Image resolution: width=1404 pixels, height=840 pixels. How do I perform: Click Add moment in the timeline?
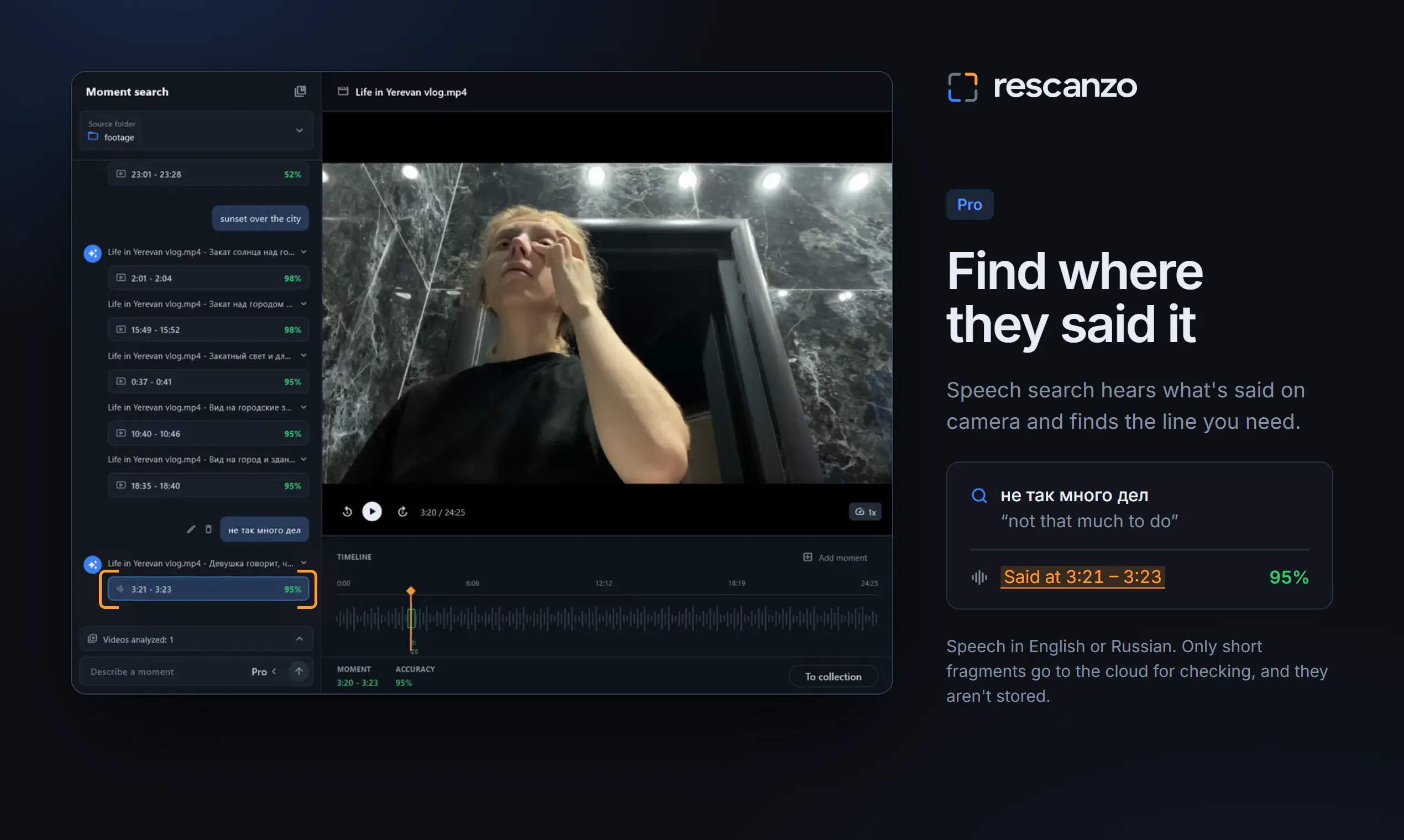click(x=835, y=558)
